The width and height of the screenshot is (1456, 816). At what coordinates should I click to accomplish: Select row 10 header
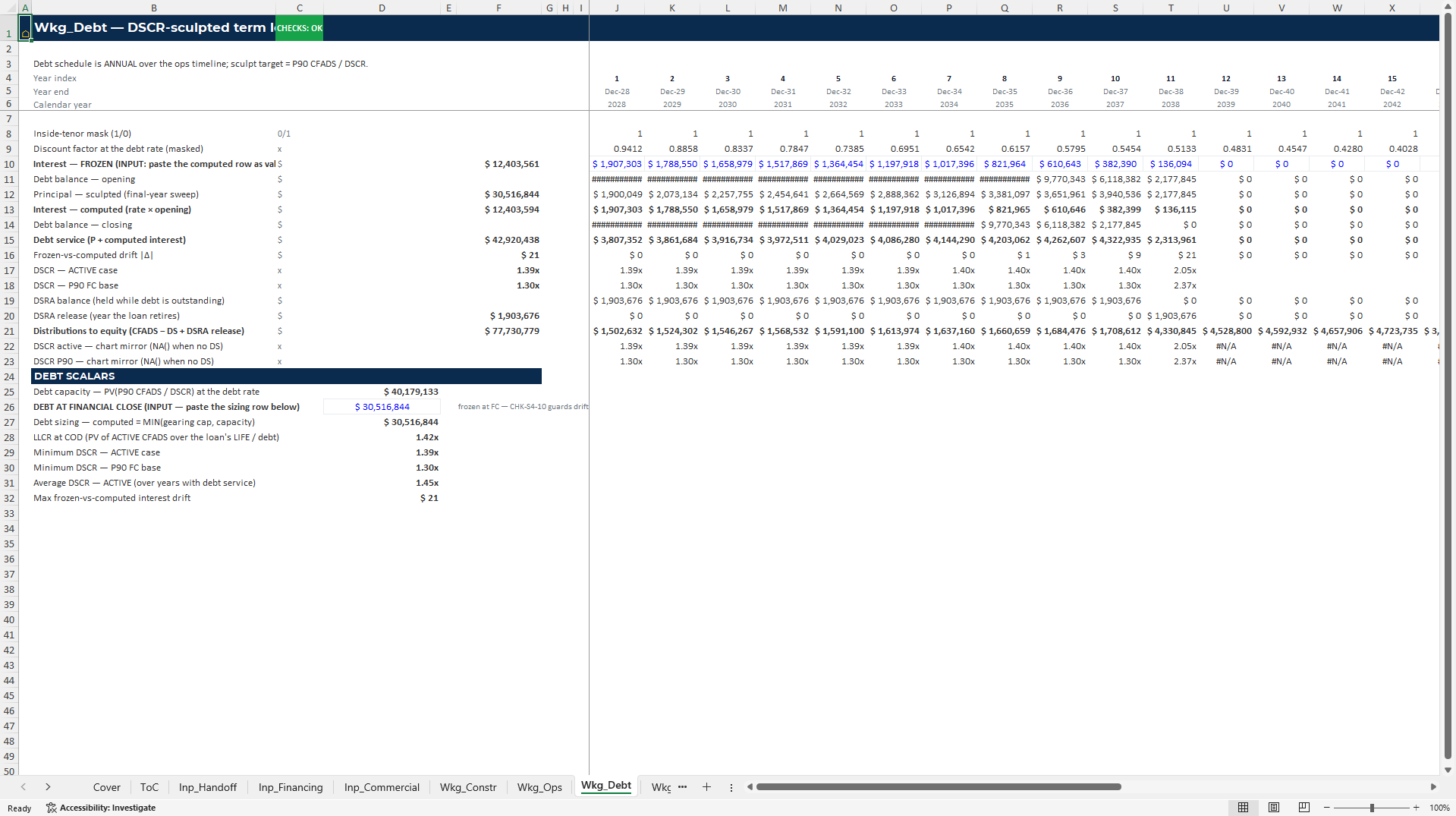point(9,164)
